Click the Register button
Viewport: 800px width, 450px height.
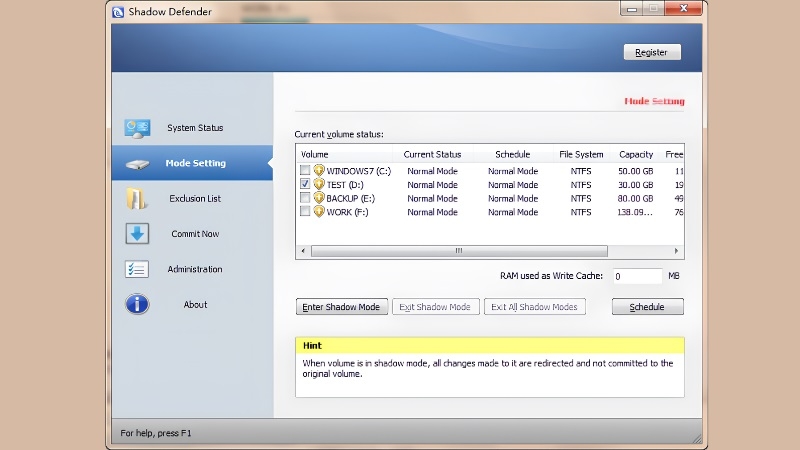click(652, 52)
